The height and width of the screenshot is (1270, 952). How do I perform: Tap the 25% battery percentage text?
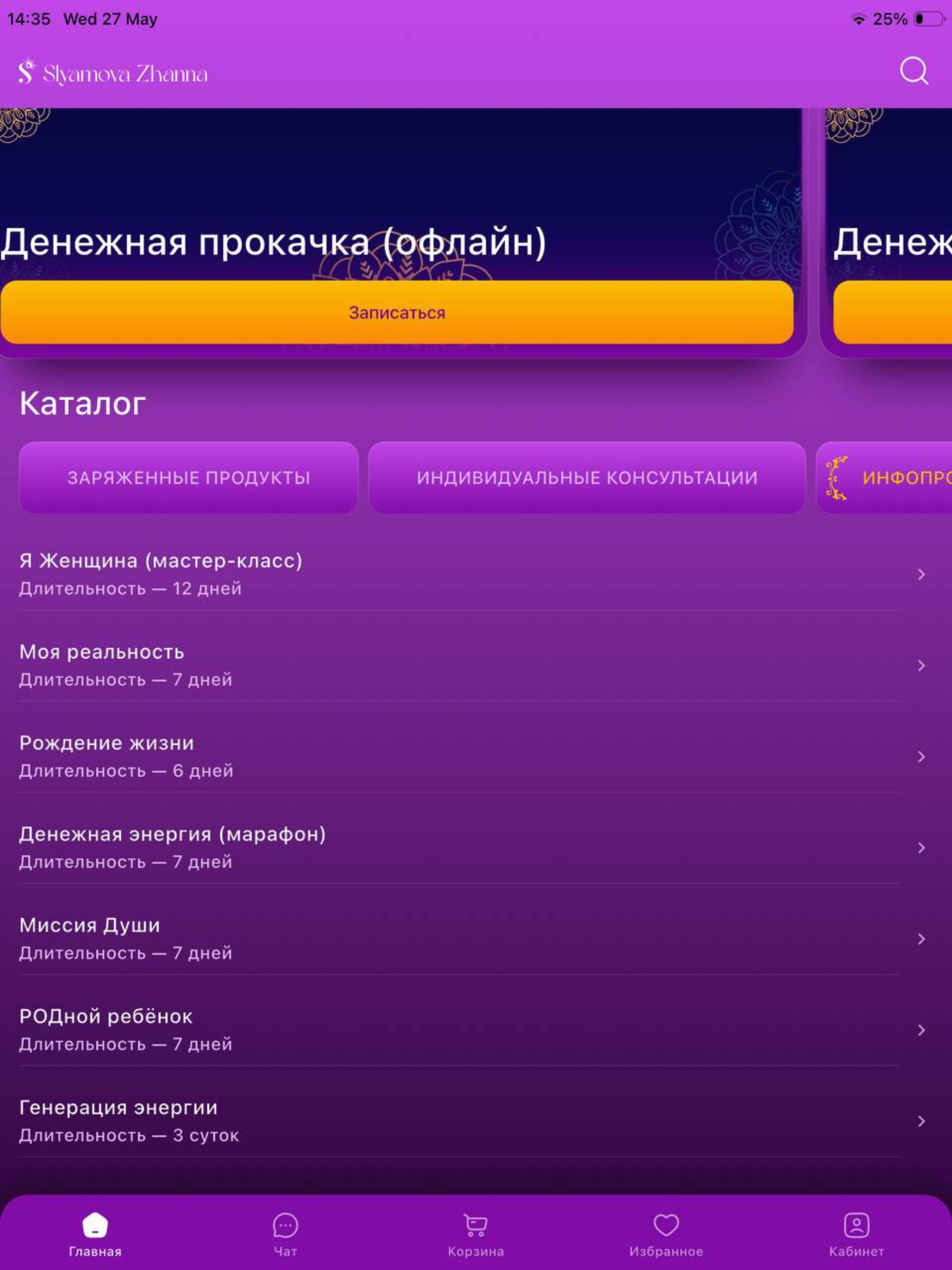click(x=890, y=19)
